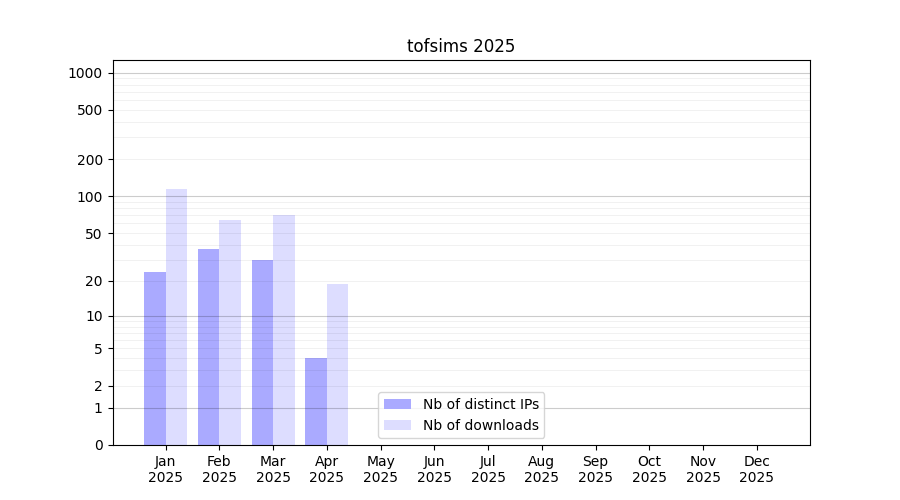Select the 0 tick label on y-axis
The width and height of the screenshot is (900, 500).
click(99, 445)
